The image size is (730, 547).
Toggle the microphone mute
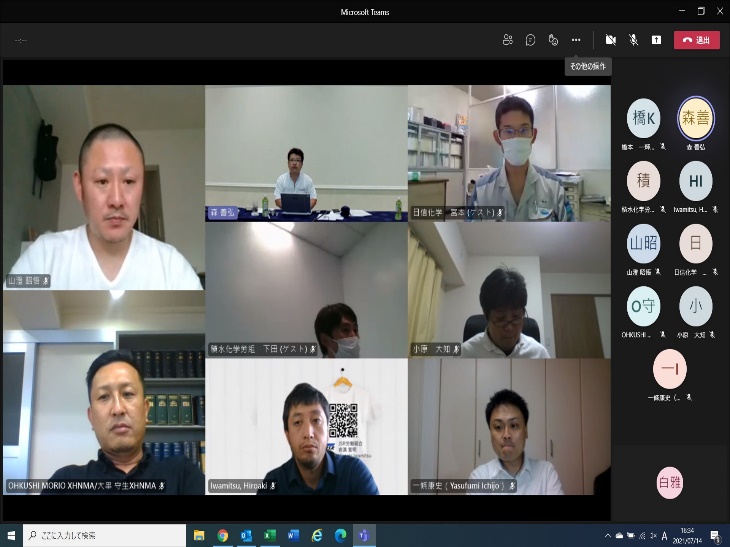coord(634,40)
